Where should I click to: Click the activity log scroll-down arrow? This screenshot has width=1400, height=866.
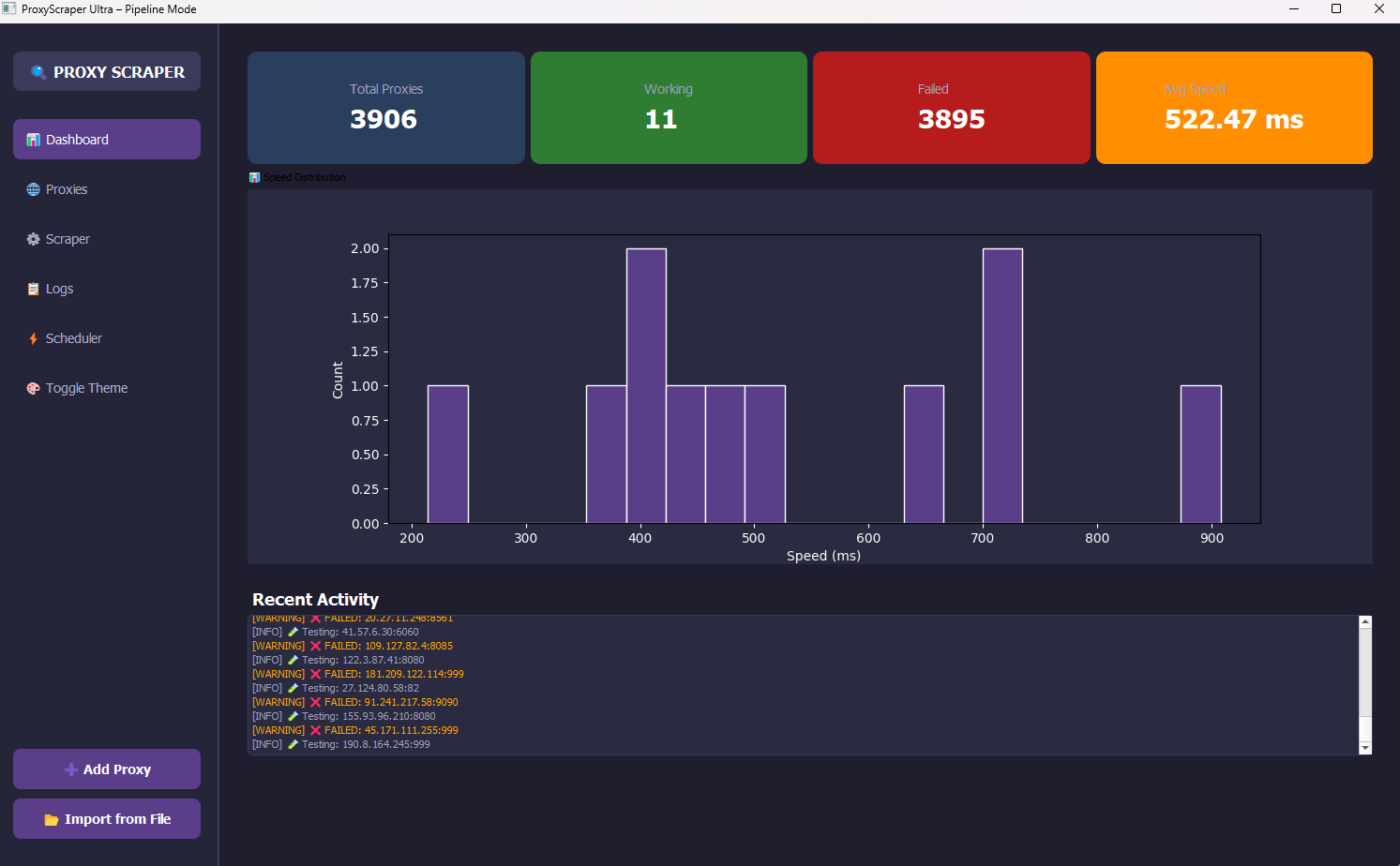point(1365,748)
